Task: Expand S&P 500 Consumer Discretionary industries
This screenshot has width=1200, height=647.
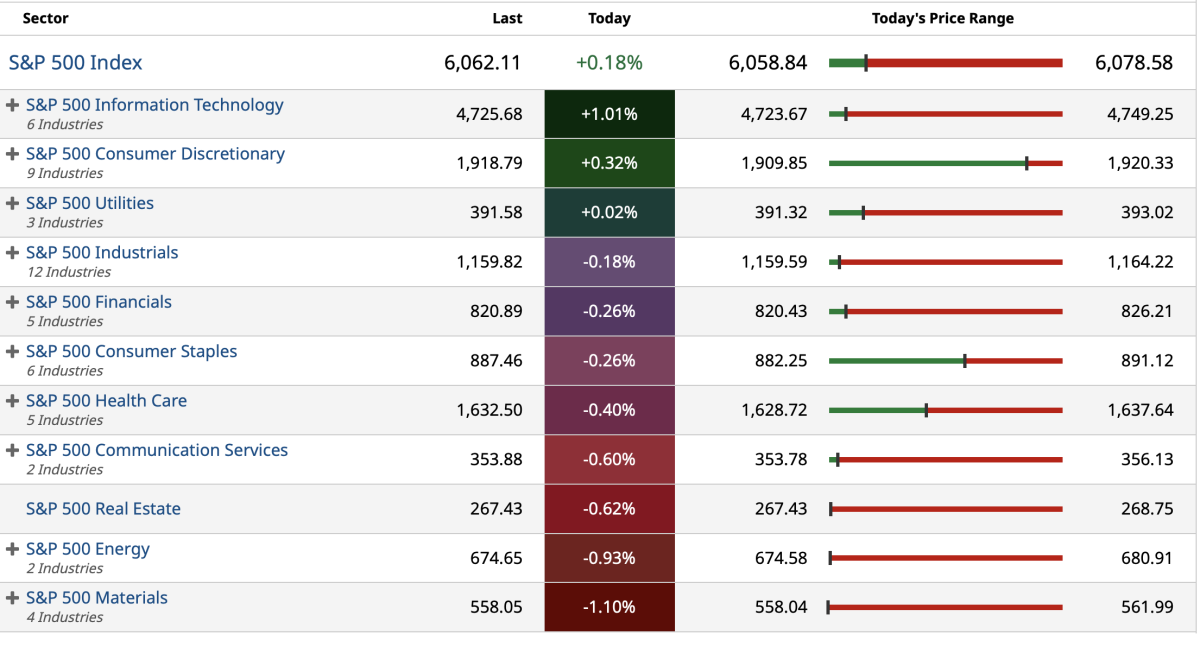Action: 13,154
